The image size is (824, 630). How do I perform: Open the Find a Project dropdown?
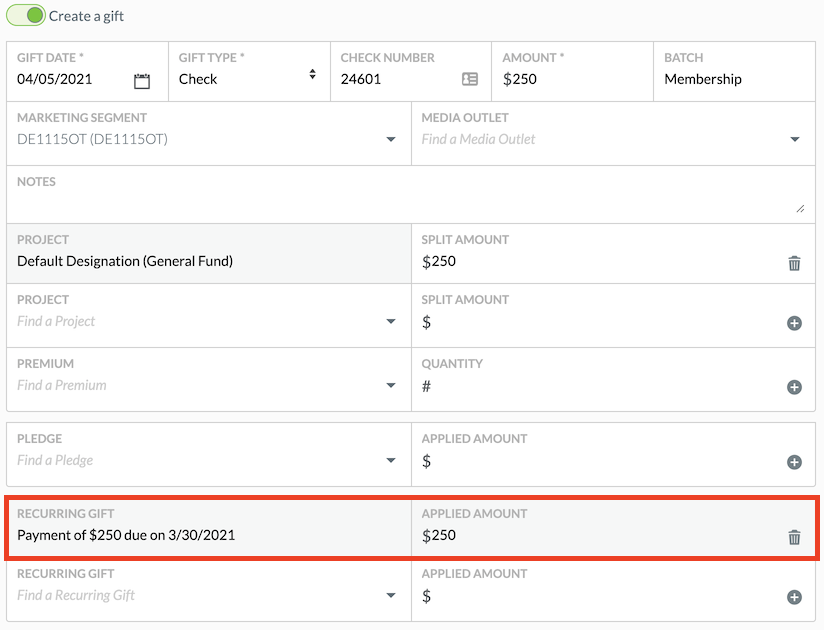coord(390,321)
